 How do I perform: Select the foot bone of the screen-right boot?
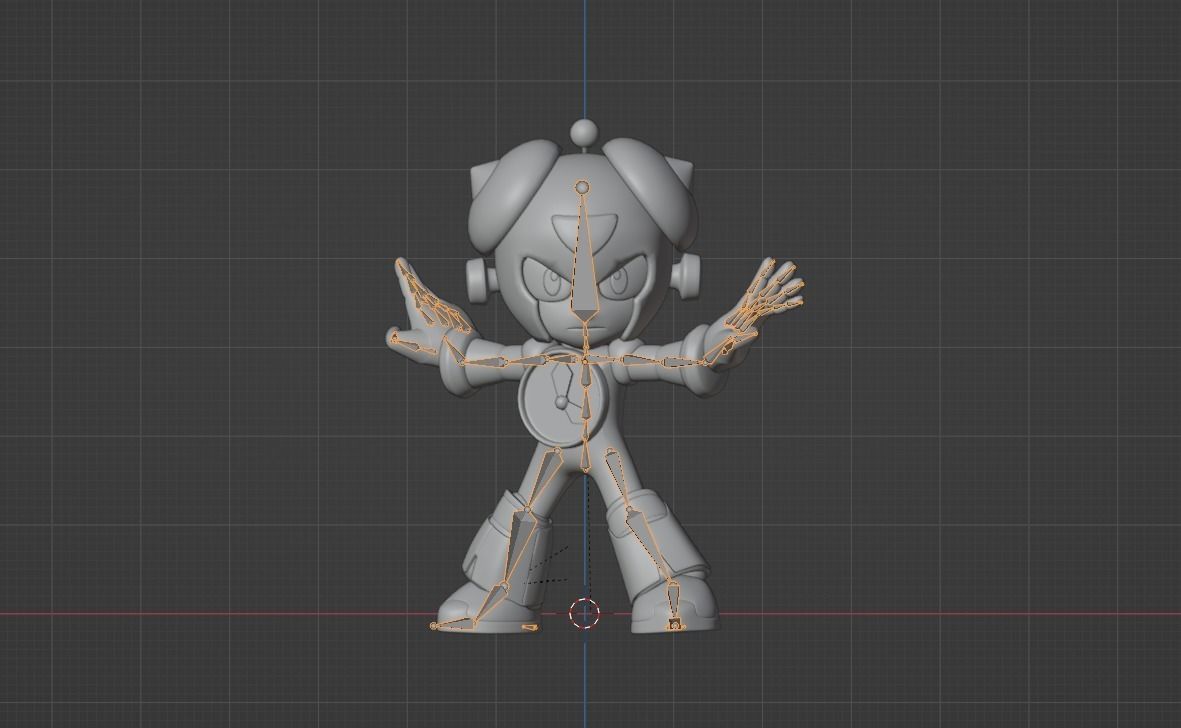pos(673,602)
